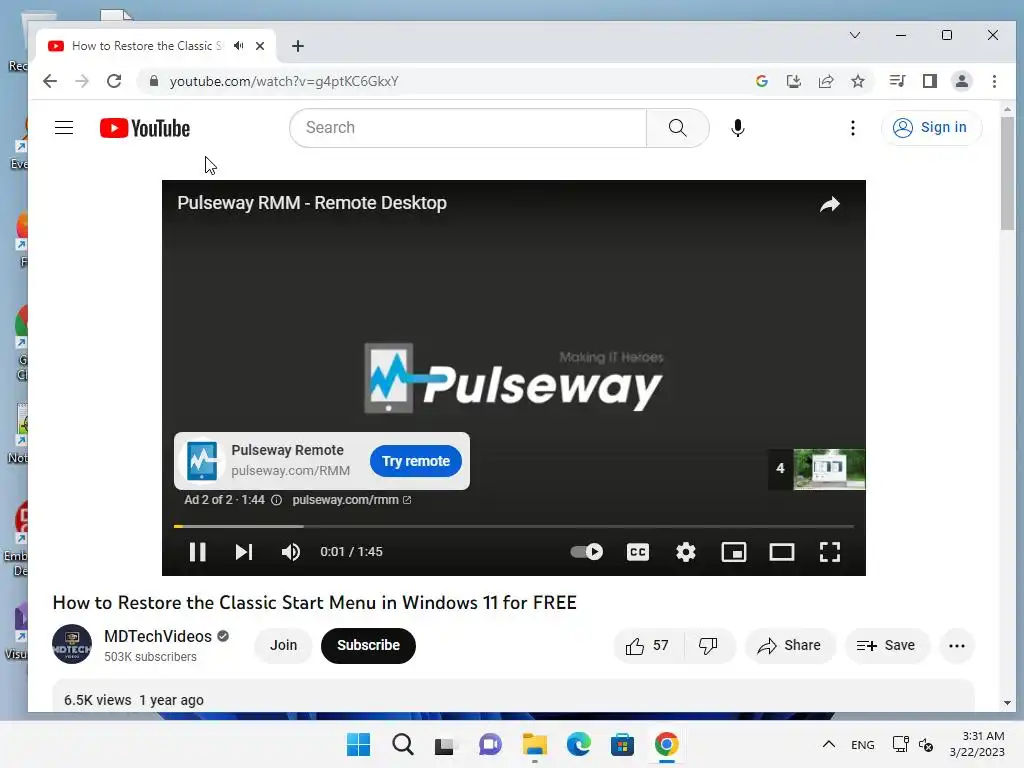Enter full screen mode

829,552
